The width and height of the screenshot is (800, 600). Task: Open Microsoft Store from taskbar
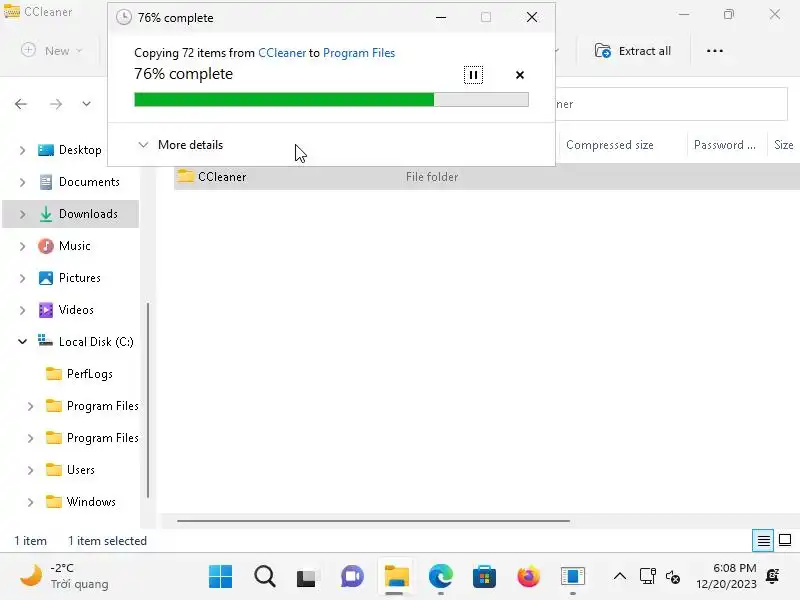(484, 577)
